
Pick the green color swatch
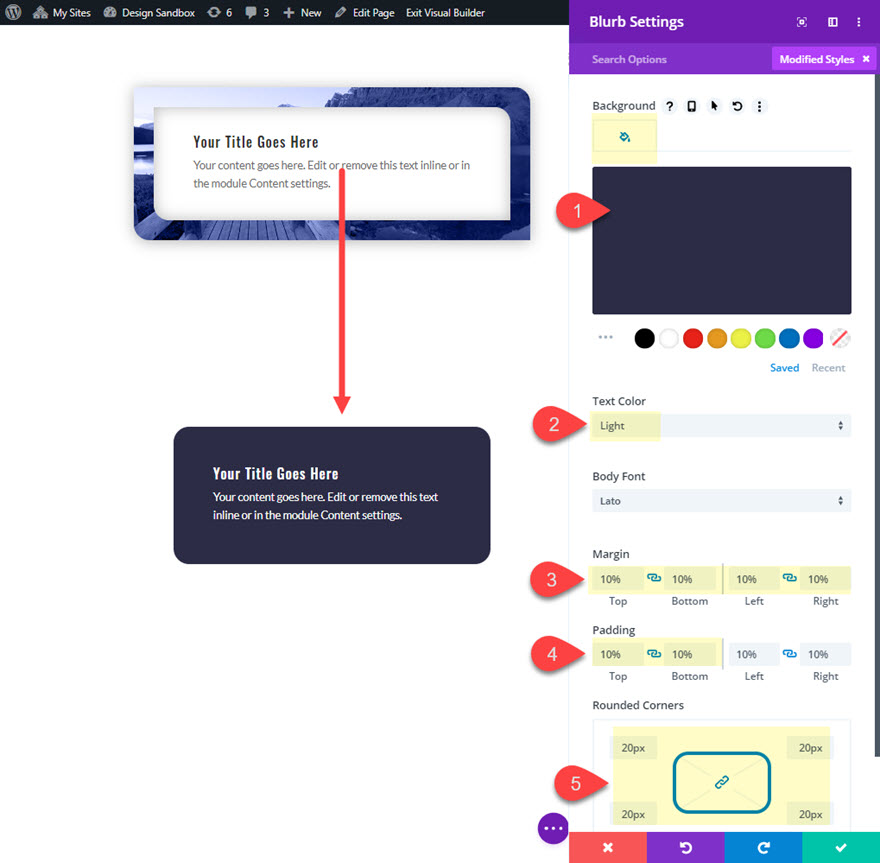(x=765, y=338)
